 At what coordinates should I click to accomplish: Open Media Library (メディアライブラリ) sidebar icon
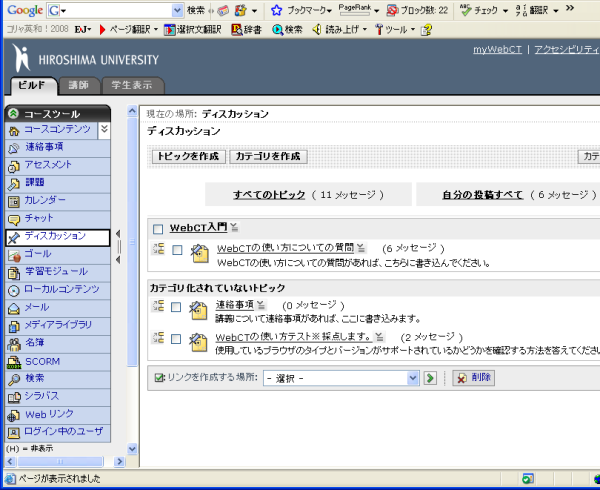14,327
